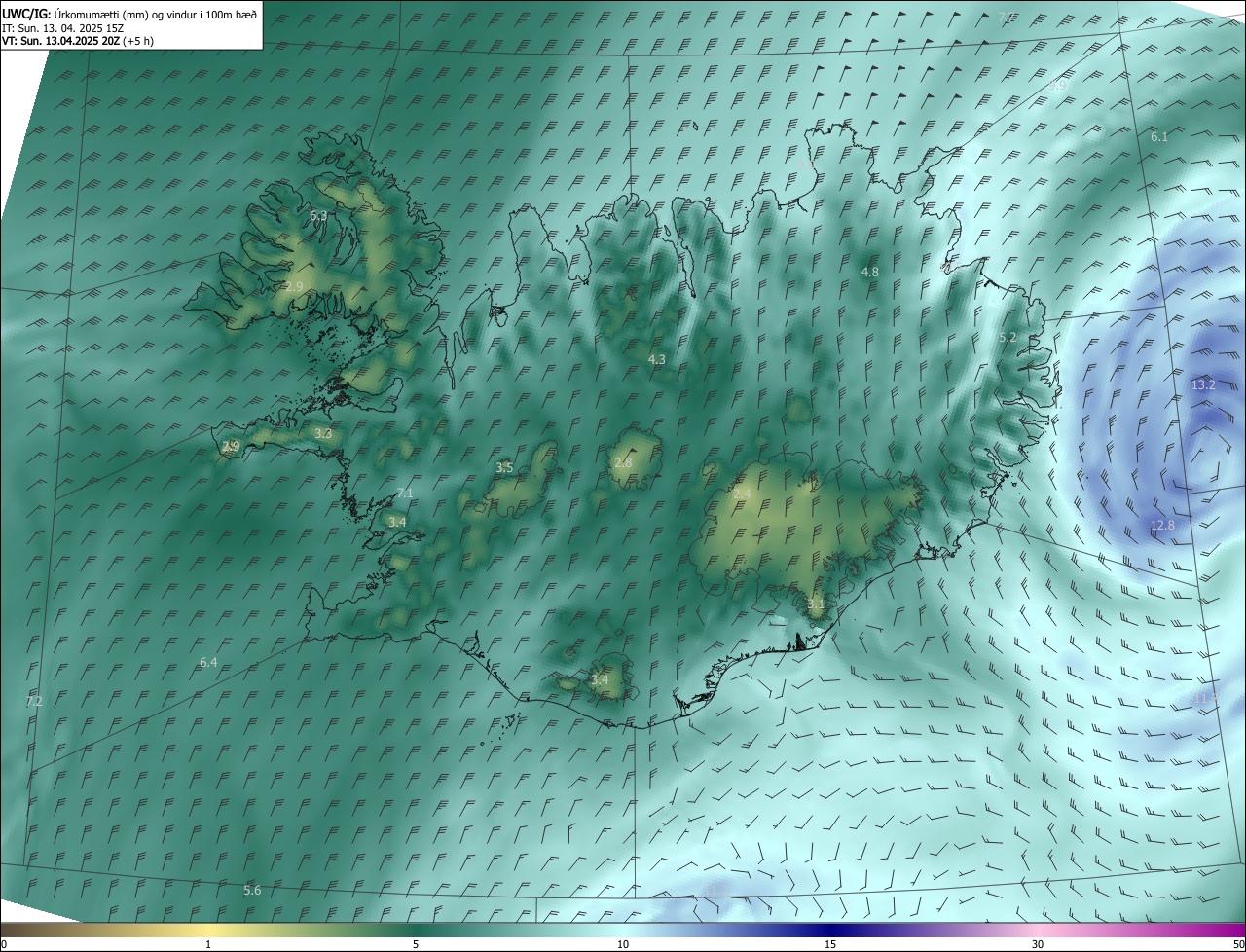The image size is (1246, 952).
Task: Click the 7.2 precipitation value label
Action: point(34,702)
